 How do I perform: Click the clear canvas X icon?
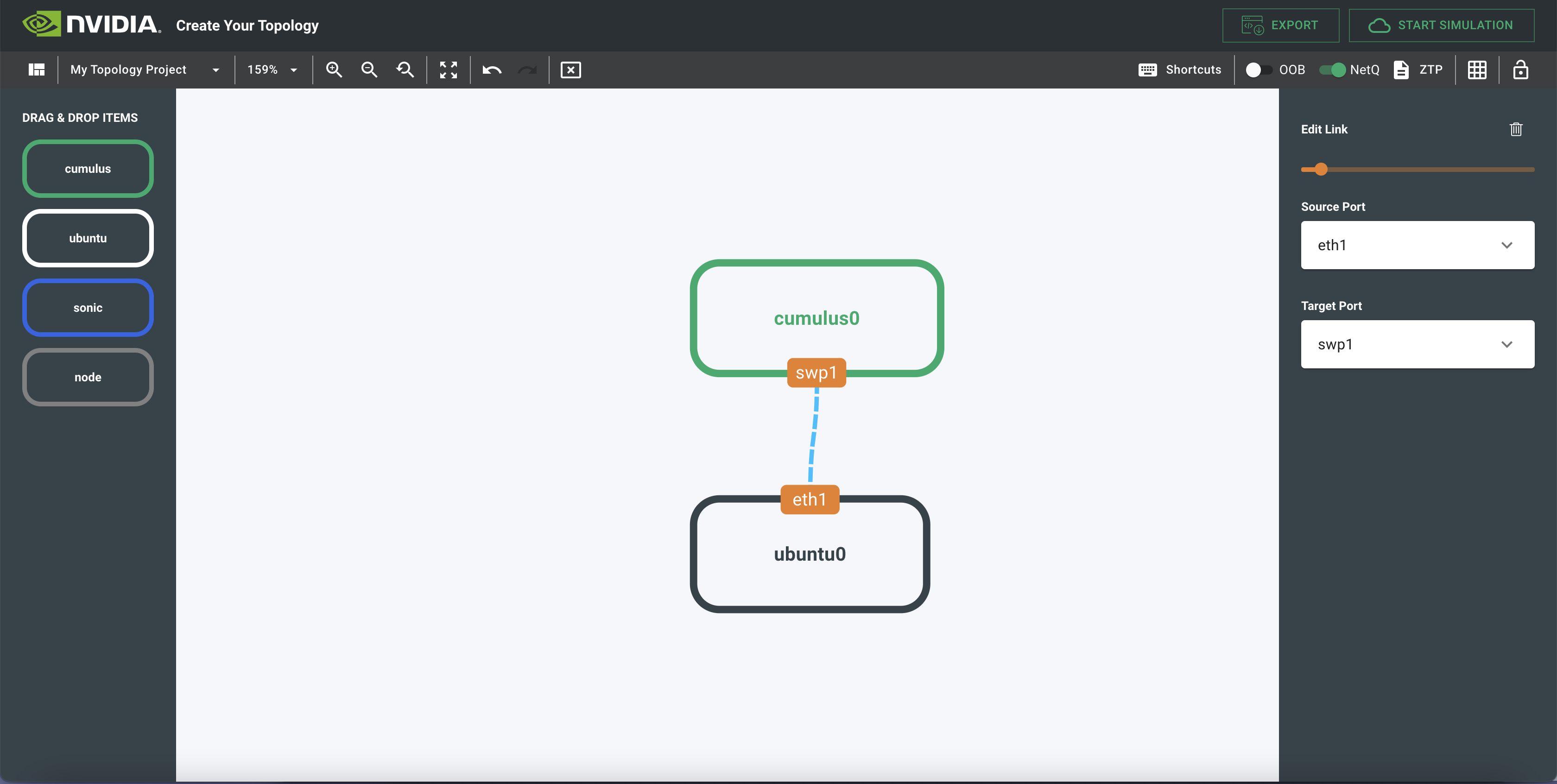point(570,70)
